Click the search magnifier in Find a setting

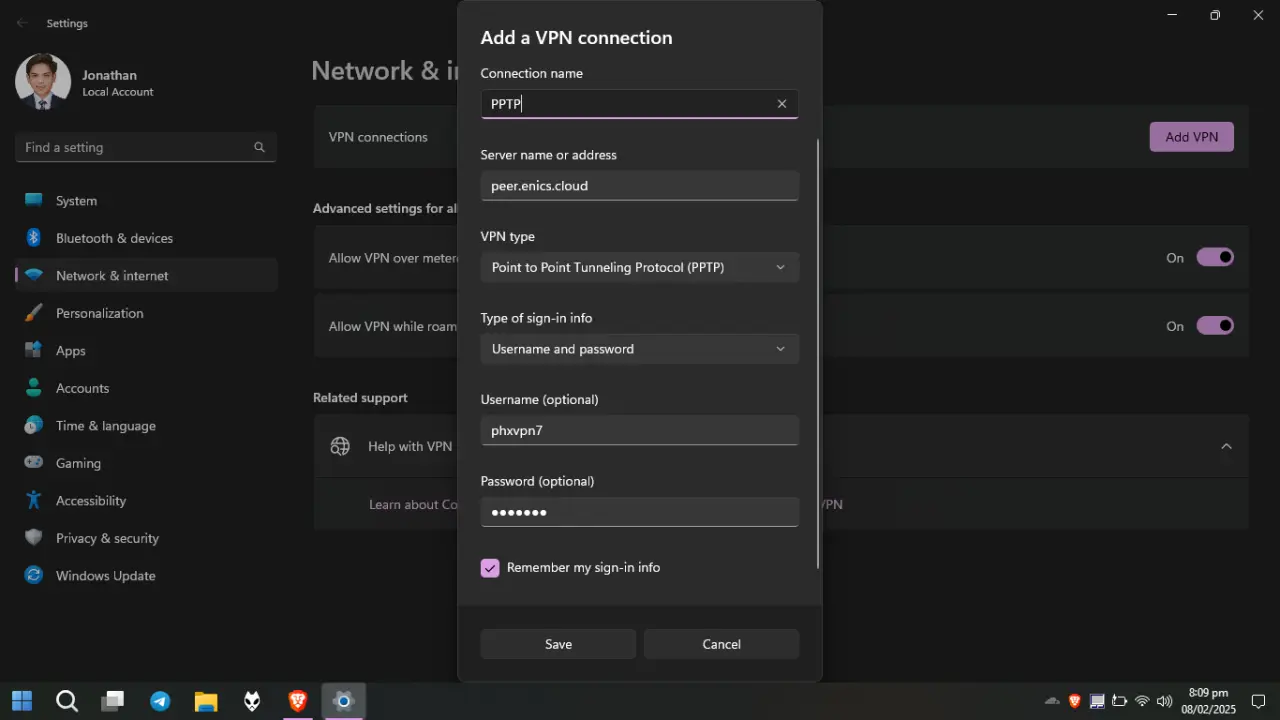pyautogui.click(x=259, y=147)
